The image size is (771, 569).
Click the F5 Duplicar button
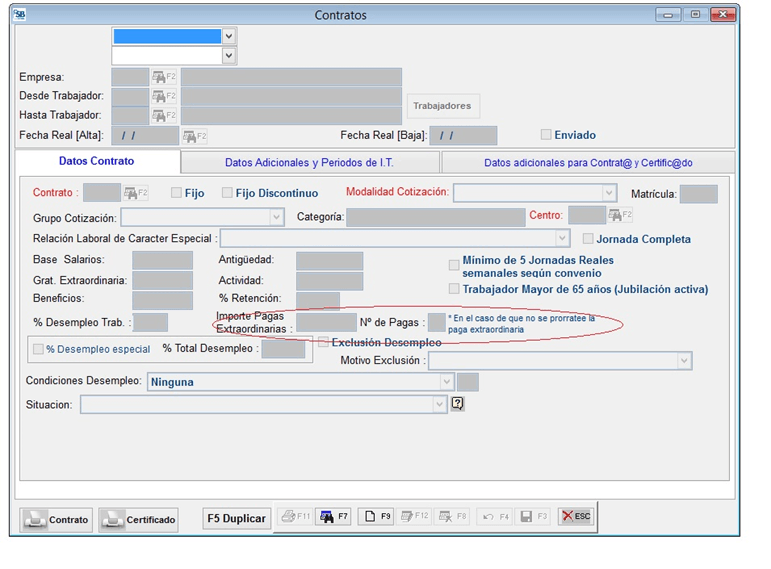(237, 519)
